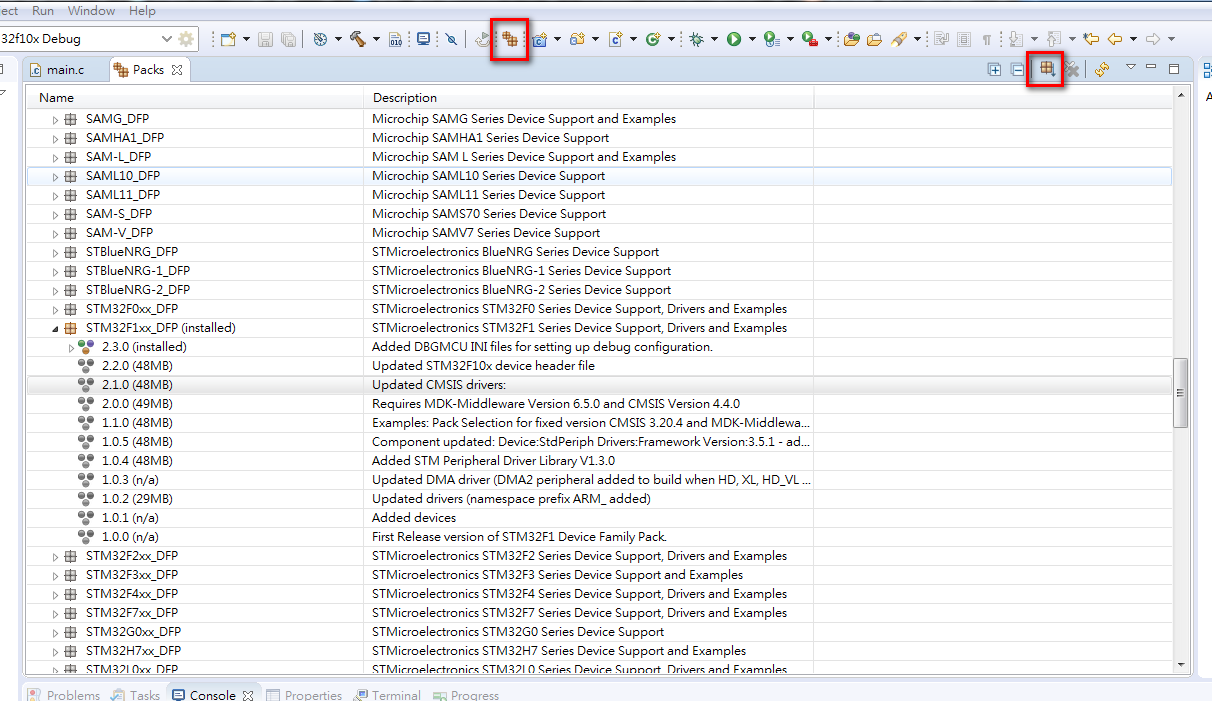Image resolution: width=1212 pixels, height=701 pixels.
Task: Switch to the Problems tab
Action: click(63, 695)
